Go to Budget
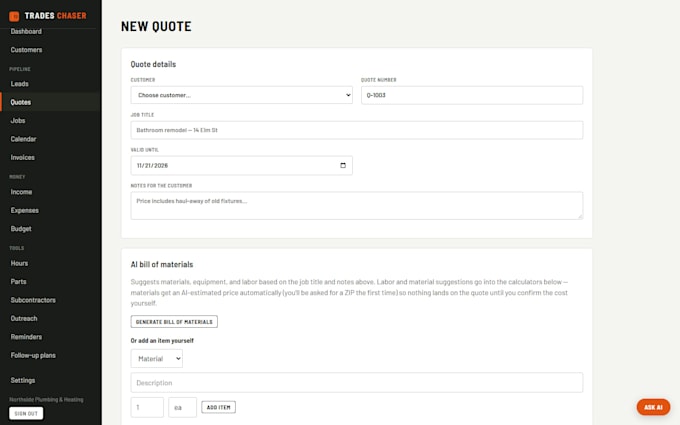680x425 pixels. point(21,229)
